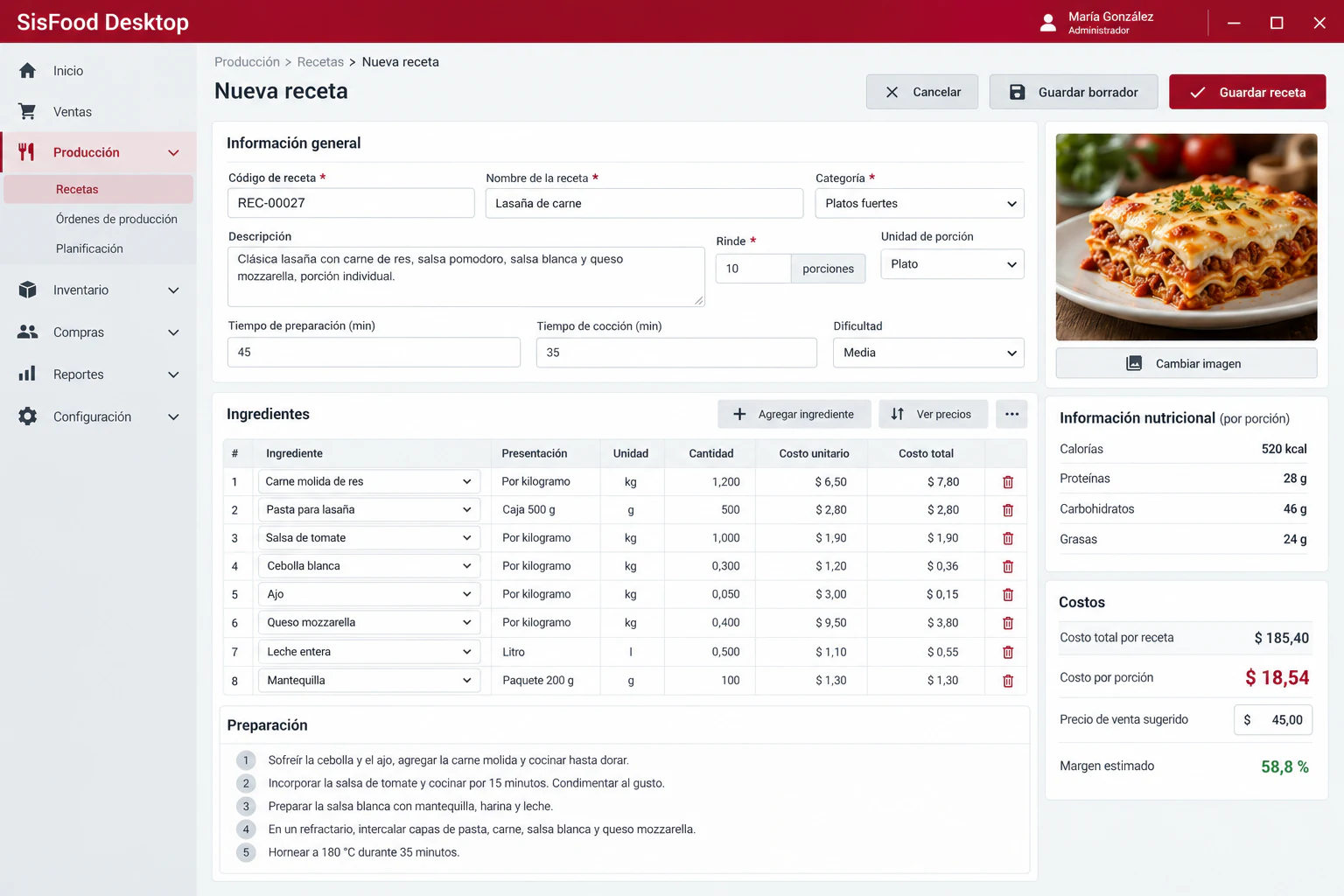This screenshot has height=896, width=1344.
Task: Delete the Leche entera ingredient row
Action: tap(1008, 652)
